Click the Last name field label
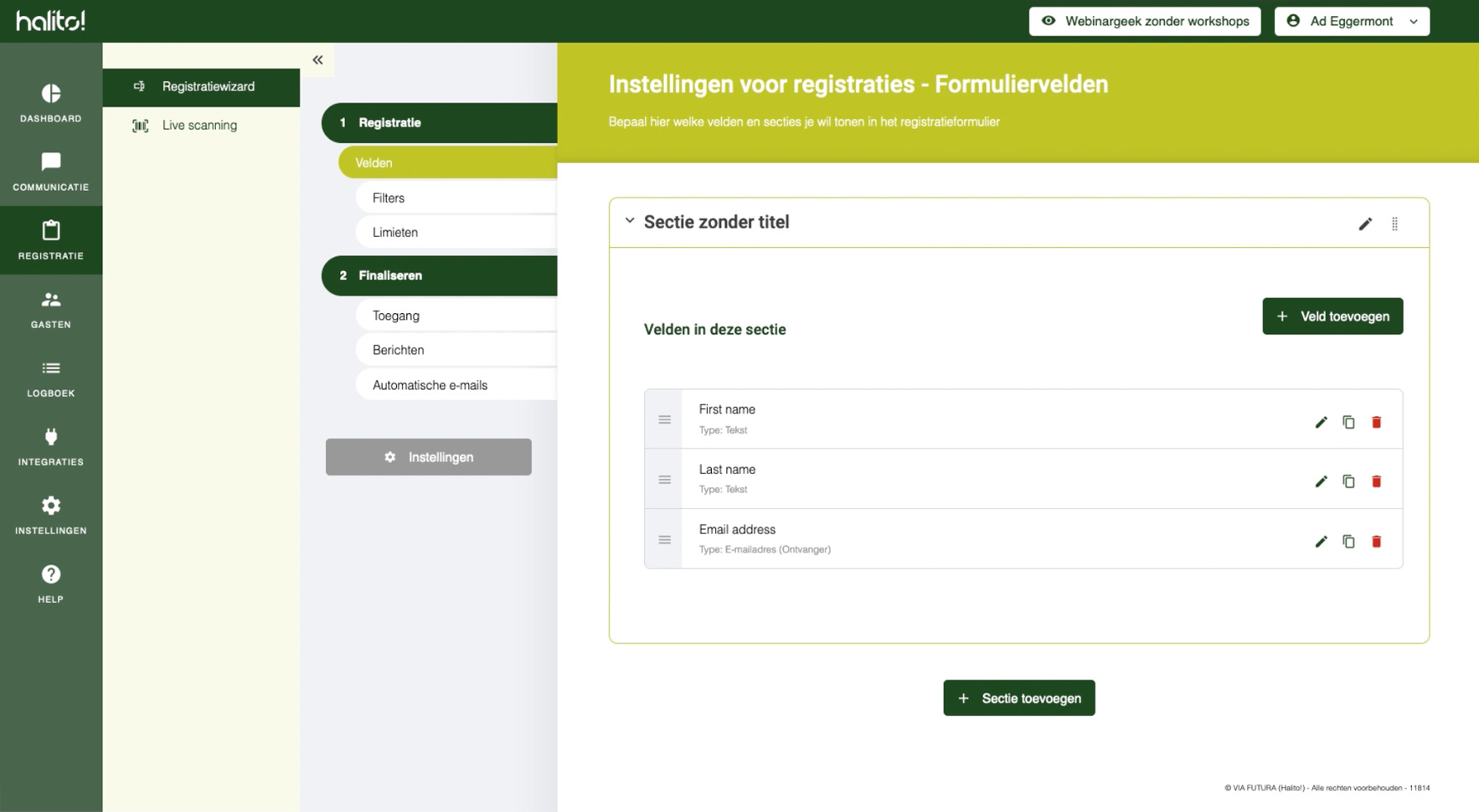Image resolution: width=1479 pixels, height=812 pixels. [x=727, y=470]
